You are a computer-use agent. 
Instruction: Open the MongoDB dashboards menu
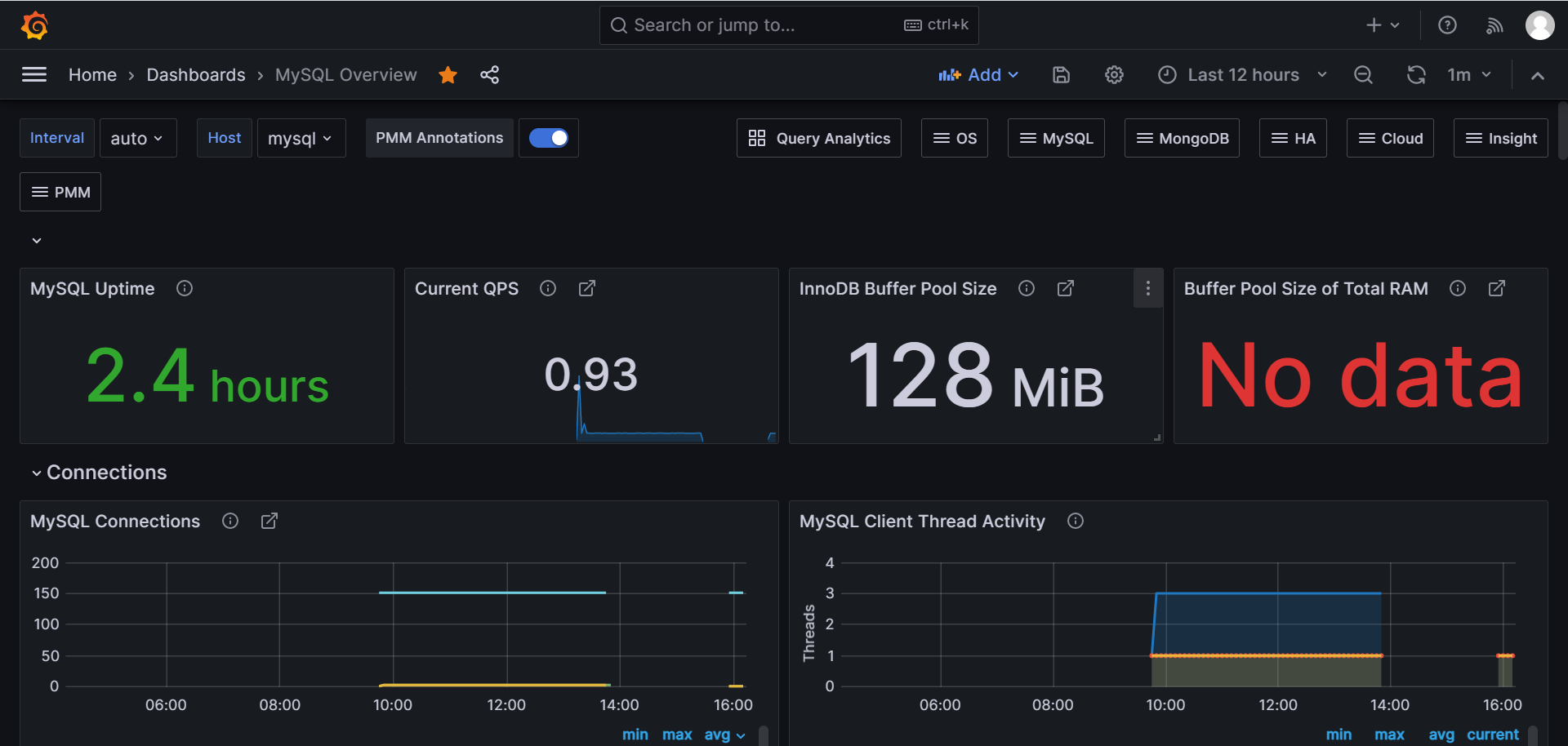click(1182, 138)
